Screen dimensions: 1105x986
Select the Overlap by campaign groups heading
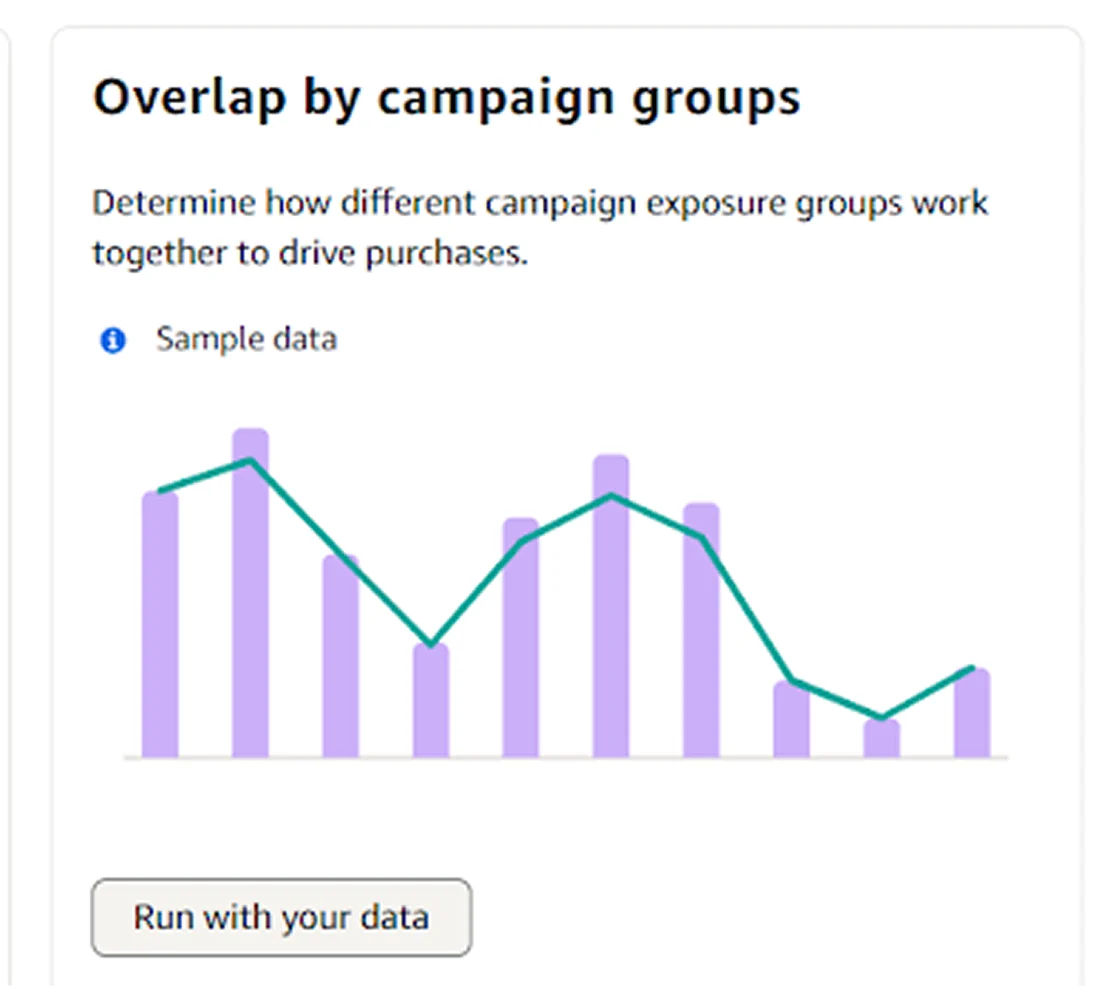(446, 98)
